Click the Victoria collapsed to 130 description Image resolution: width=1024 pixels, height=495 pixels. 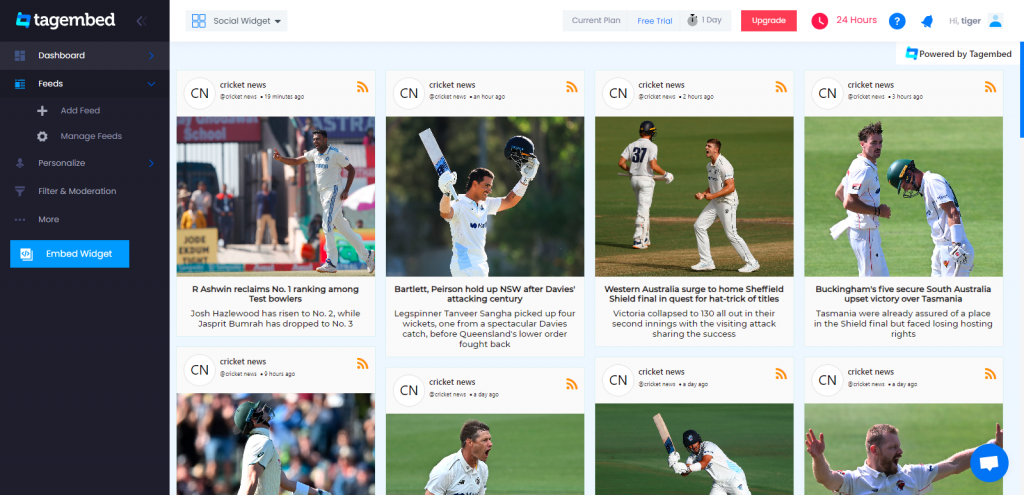[694, 324]
